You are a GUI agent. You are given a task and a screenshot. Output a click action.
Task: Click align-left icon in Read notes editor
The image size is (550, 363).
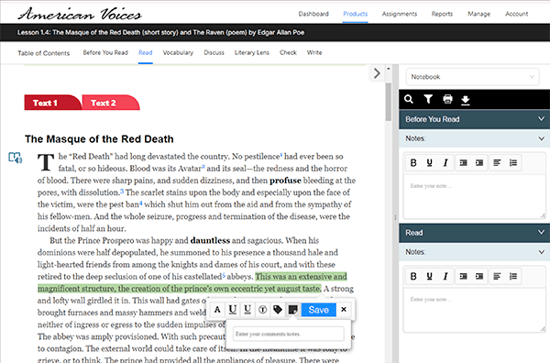497,276
